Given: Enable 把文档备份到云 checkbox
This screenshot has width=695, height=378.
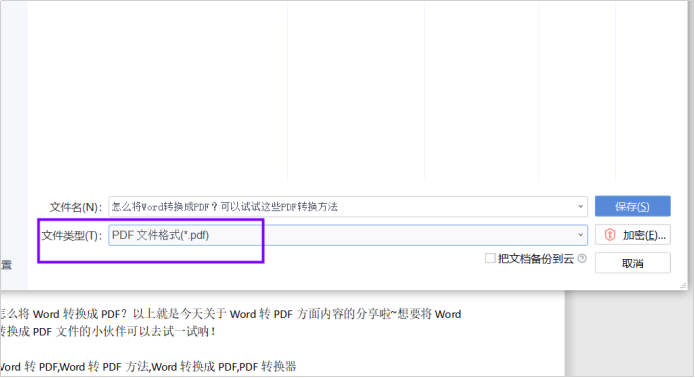Looking at the screenshot, I should tap(490, 258).
